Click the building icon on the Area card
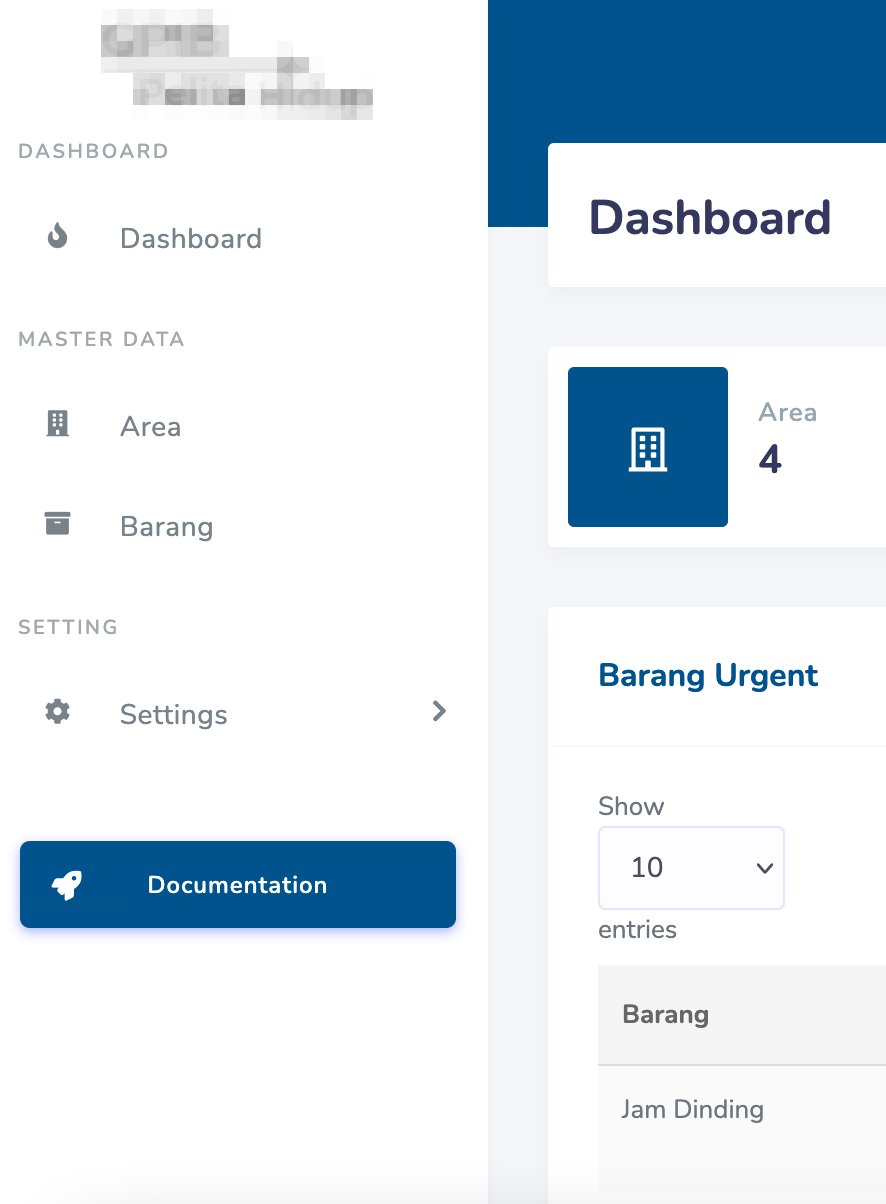886x1204 pixels. coord(647,447)
